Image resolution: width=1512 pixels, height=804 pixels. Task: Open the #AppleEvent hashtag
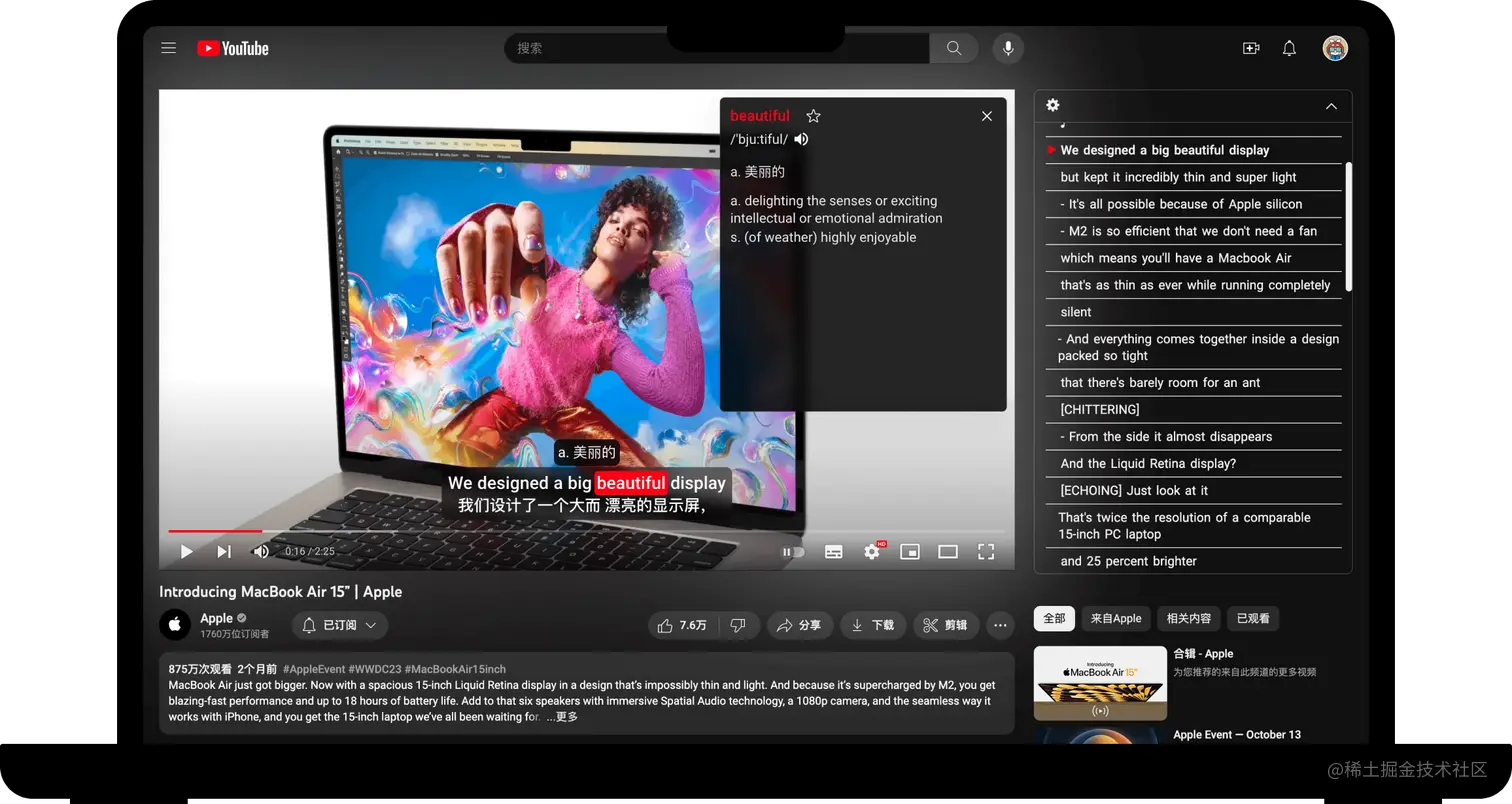pyautogui.click(x=314, y=669)
